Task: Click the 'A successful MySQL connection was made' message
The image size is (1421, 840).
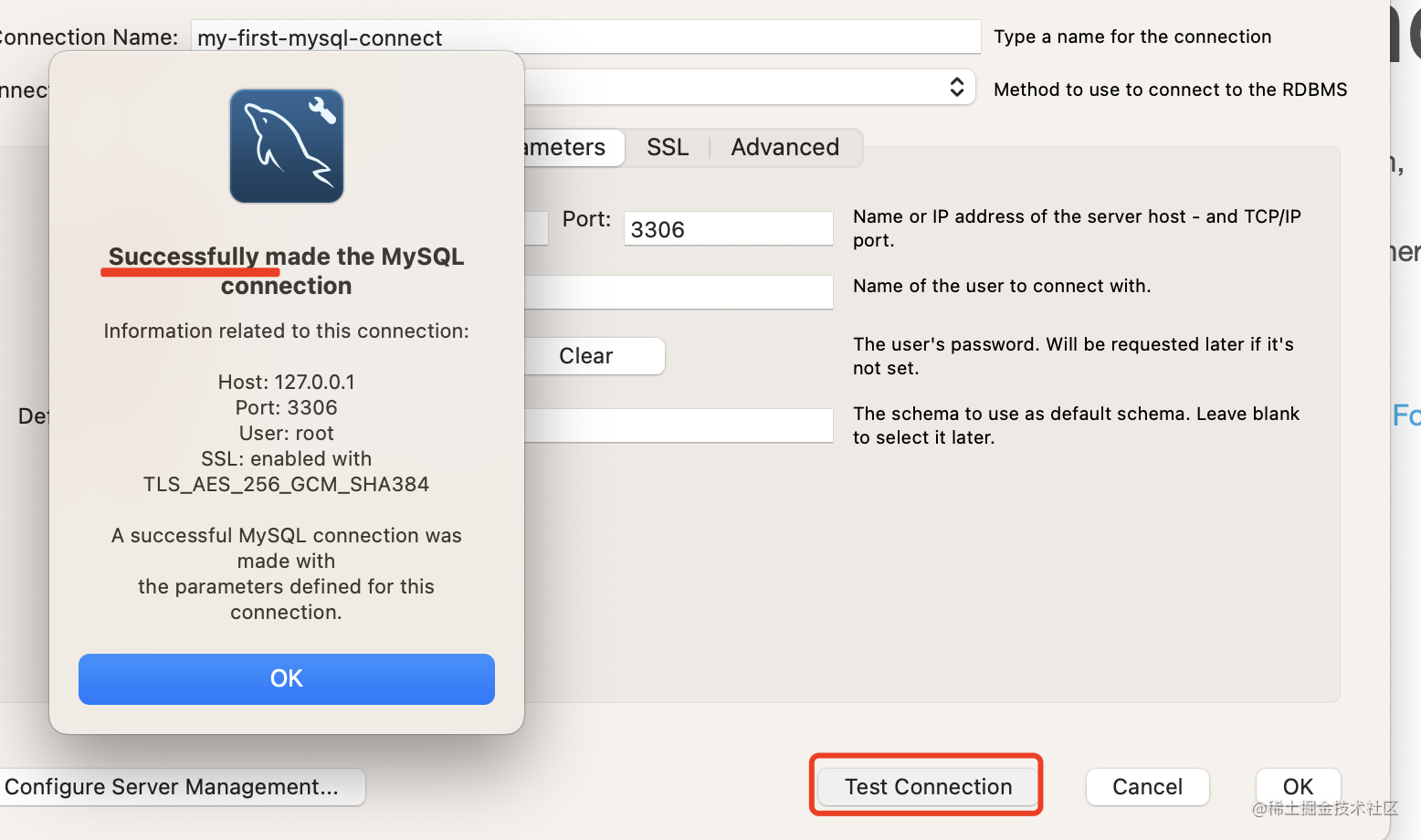Action: (x=286, y=573)
